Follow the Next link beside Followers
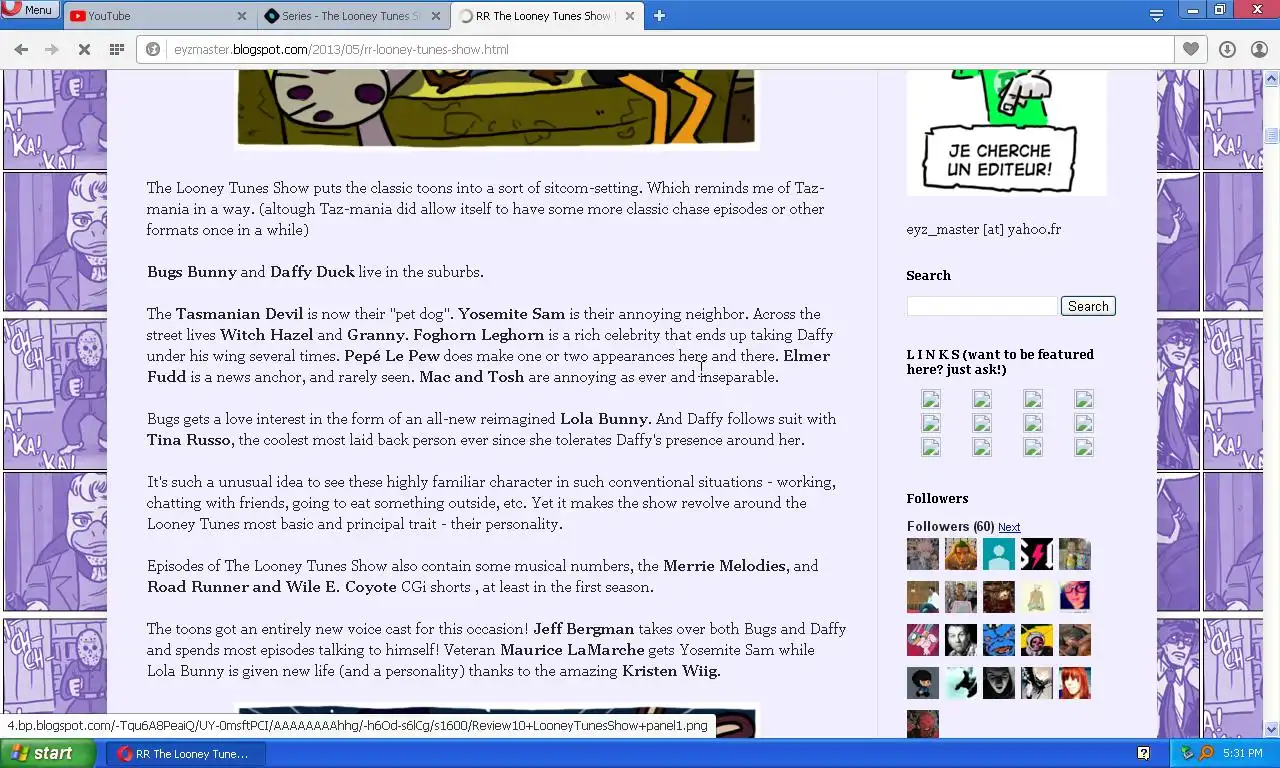 tap(1009, 527)
